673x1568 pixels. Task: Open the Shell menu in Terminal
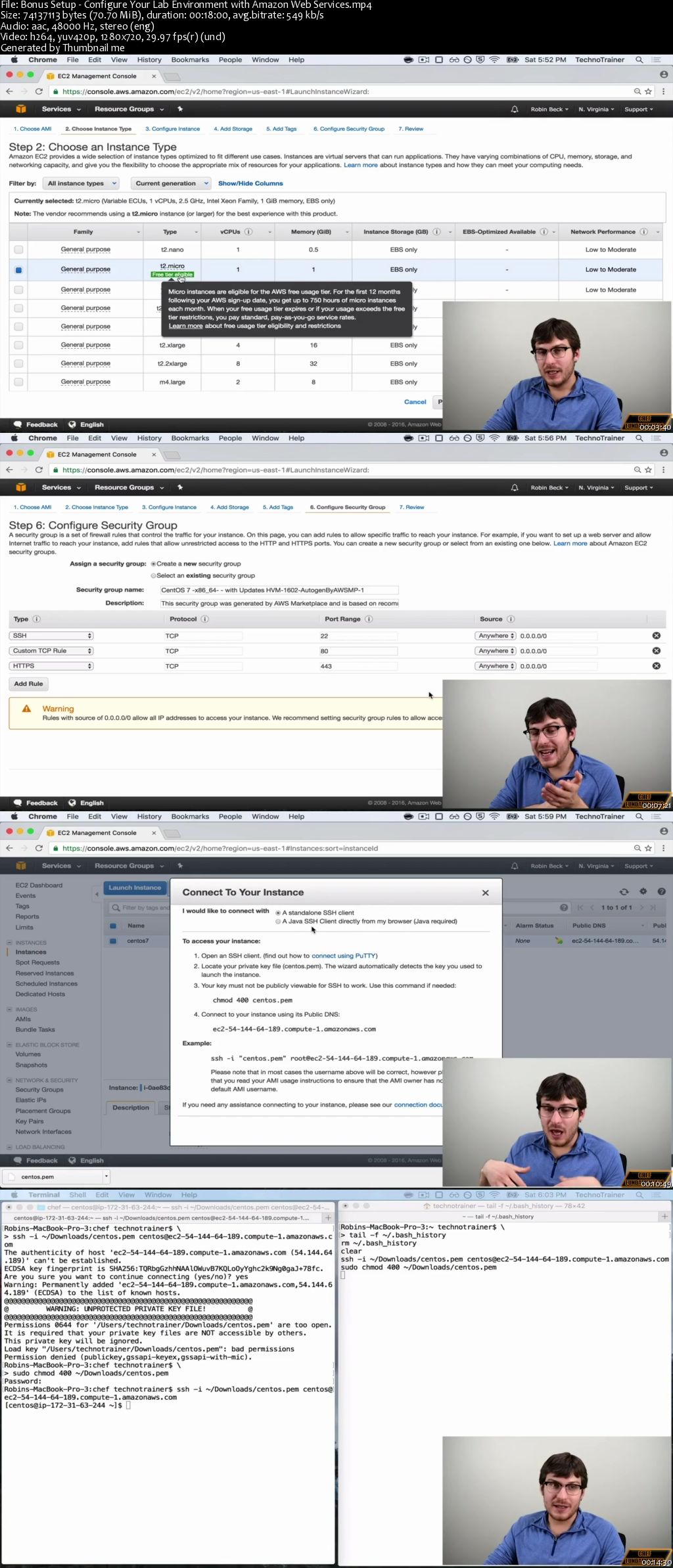(x=78, y=1195)
